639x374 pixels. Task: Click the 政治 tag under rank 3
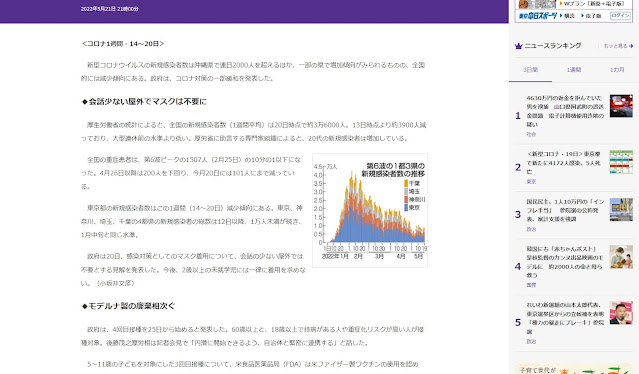531,229
